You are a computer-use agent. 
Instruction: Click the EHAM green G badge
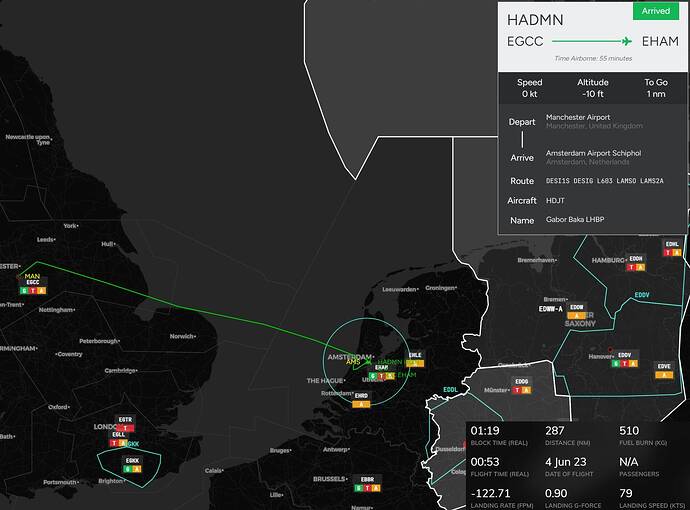click(x=373, y=376)
